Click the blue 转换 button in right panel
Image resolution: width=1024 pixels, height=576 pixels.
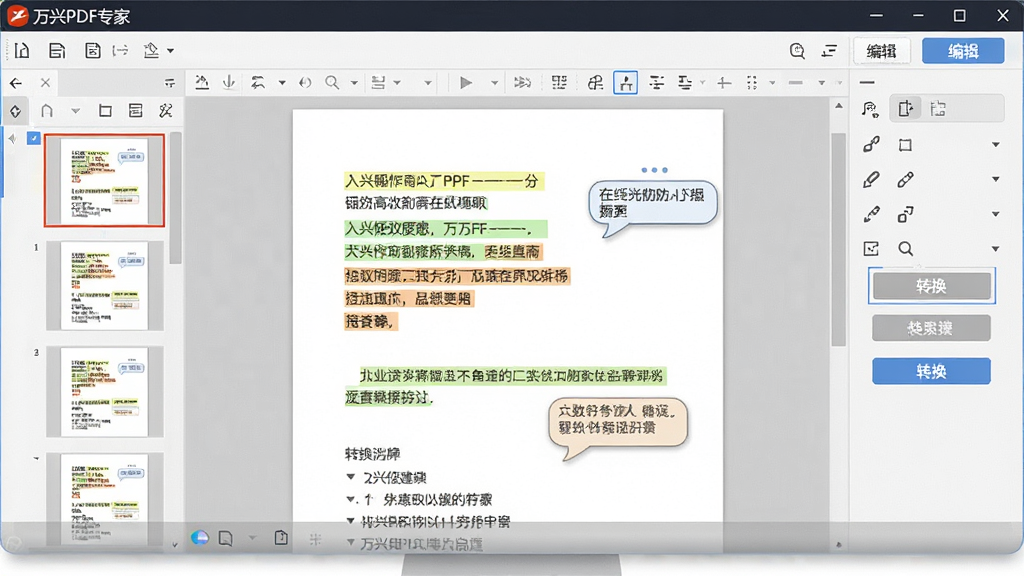pos(931,371)
